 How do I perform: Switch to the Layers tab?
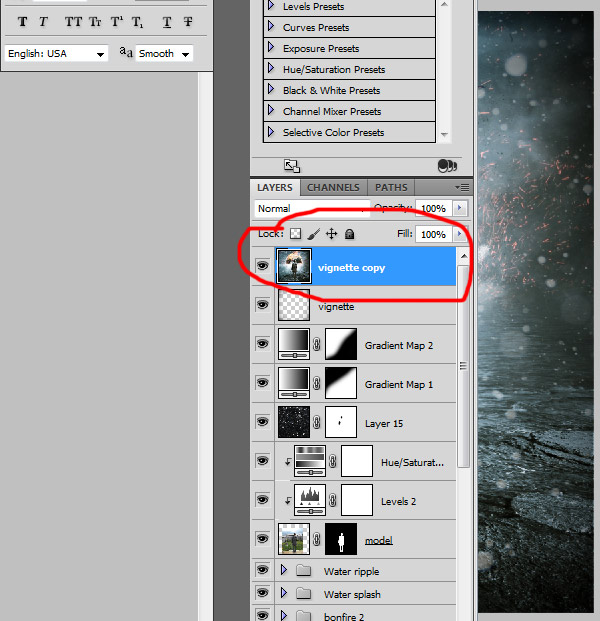coord(275,187)
